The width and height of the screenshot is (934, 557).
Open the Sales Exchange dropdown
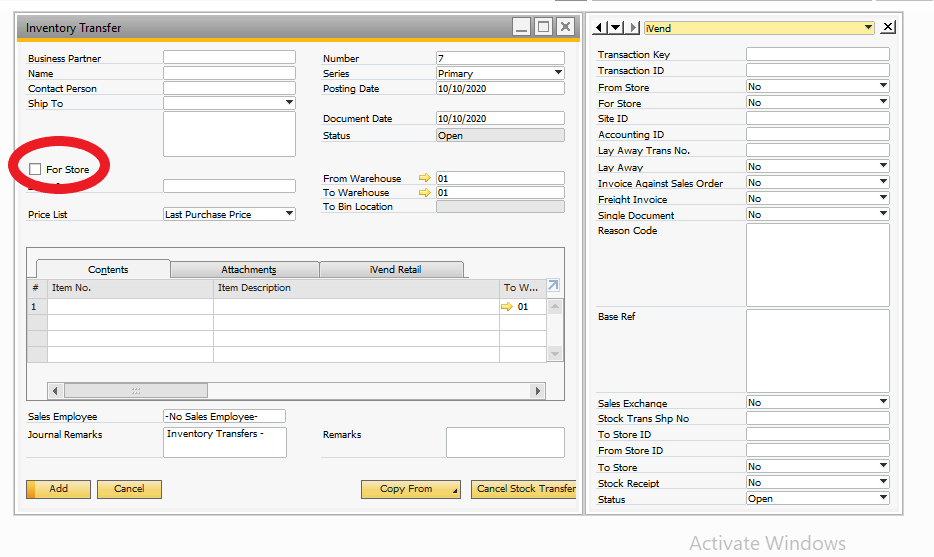click(883, 402)
